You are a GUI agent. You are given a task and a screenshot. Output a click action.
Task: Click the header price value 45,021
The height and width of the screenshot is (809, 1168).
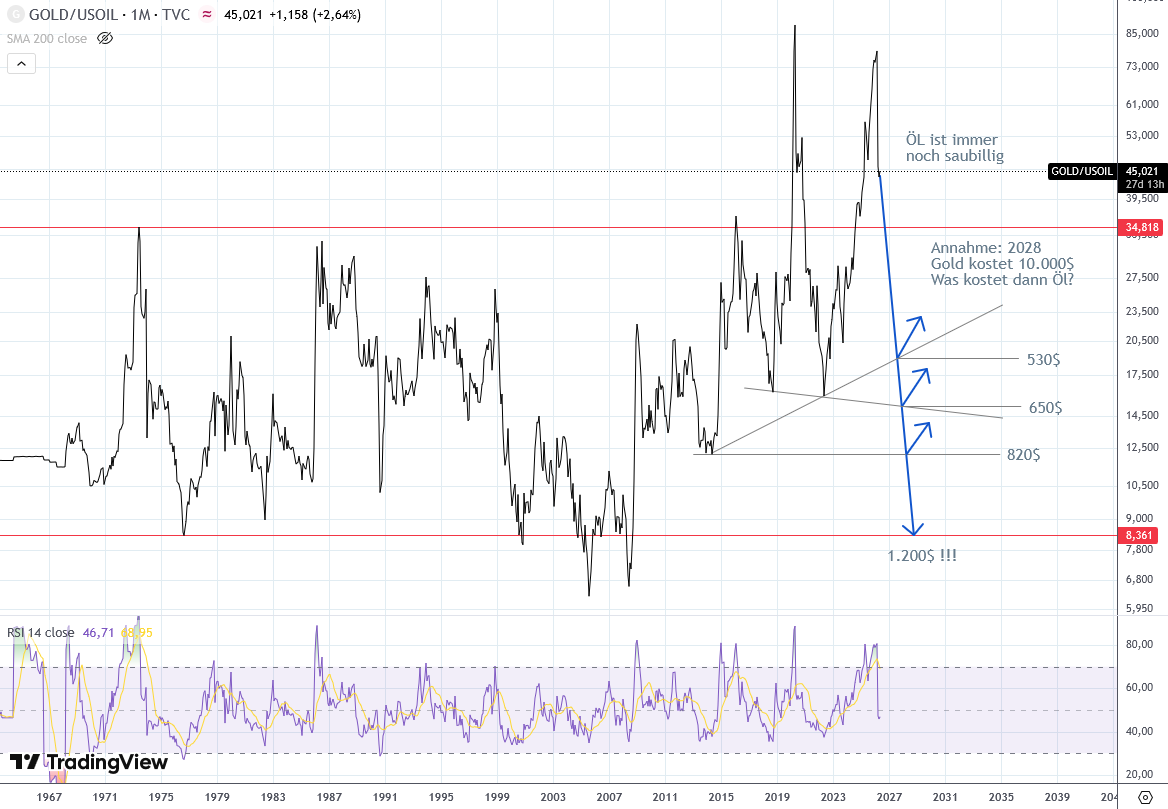pos(244,14)
